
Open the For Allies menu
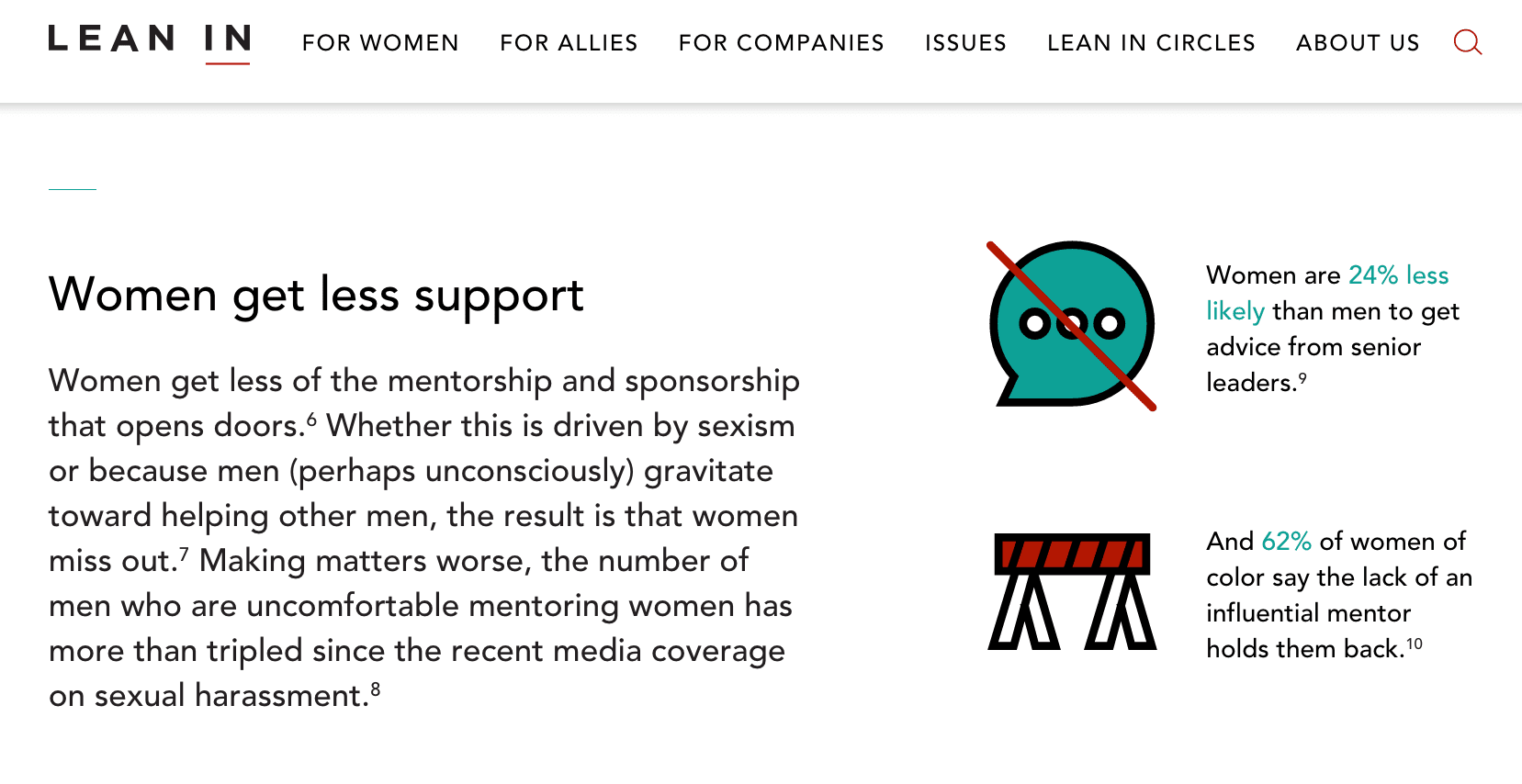(x=569, y=43)
